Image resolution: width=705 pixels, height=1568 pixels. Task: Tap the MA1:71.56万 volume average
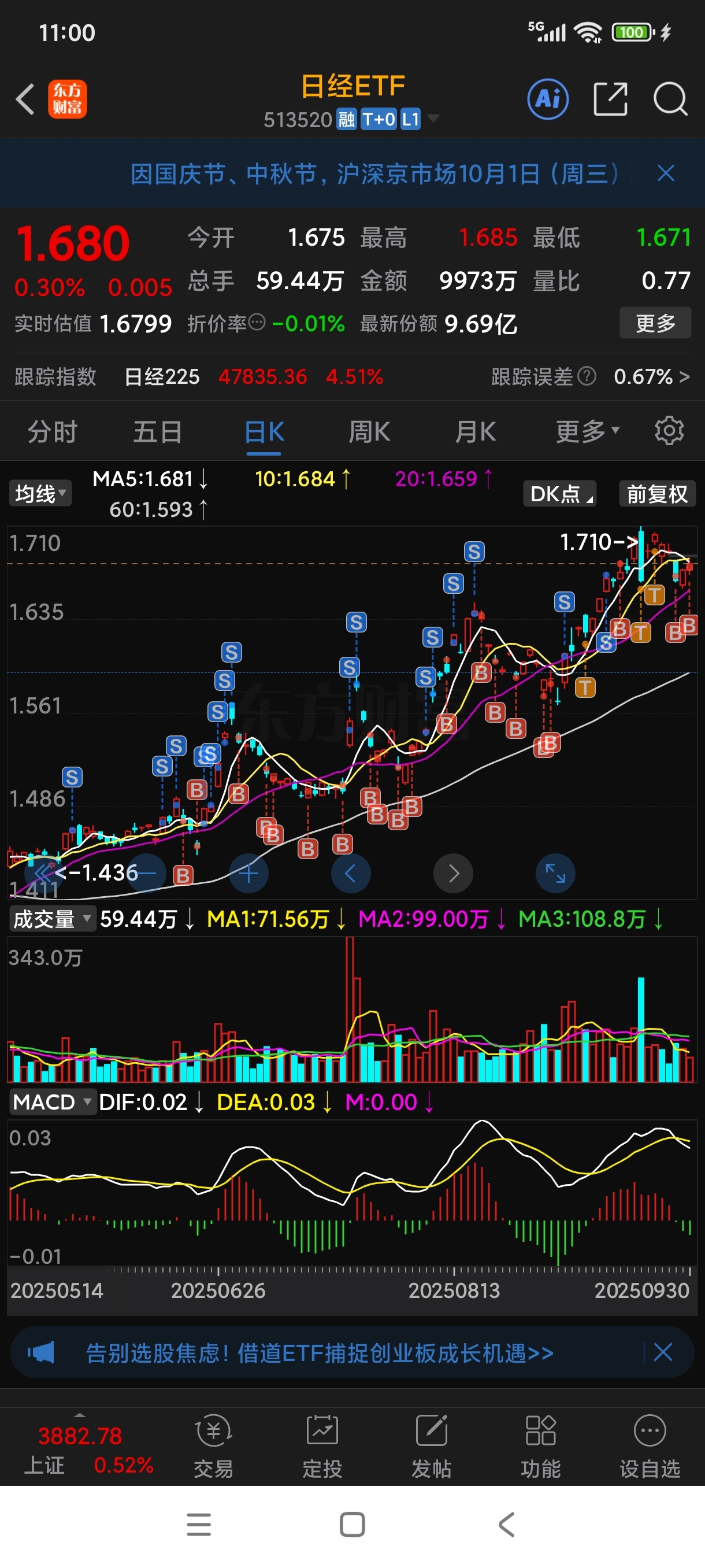pyautogui.click(x=277, y=919)
